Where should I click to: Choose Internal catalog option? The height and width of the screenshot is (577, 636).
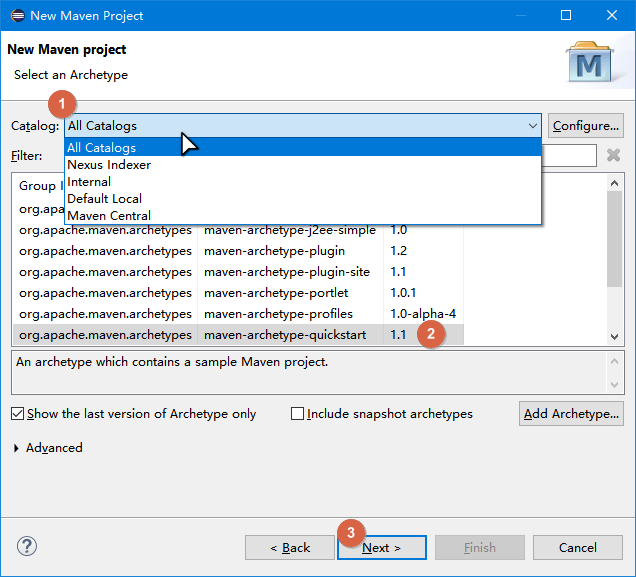point(303,182)
